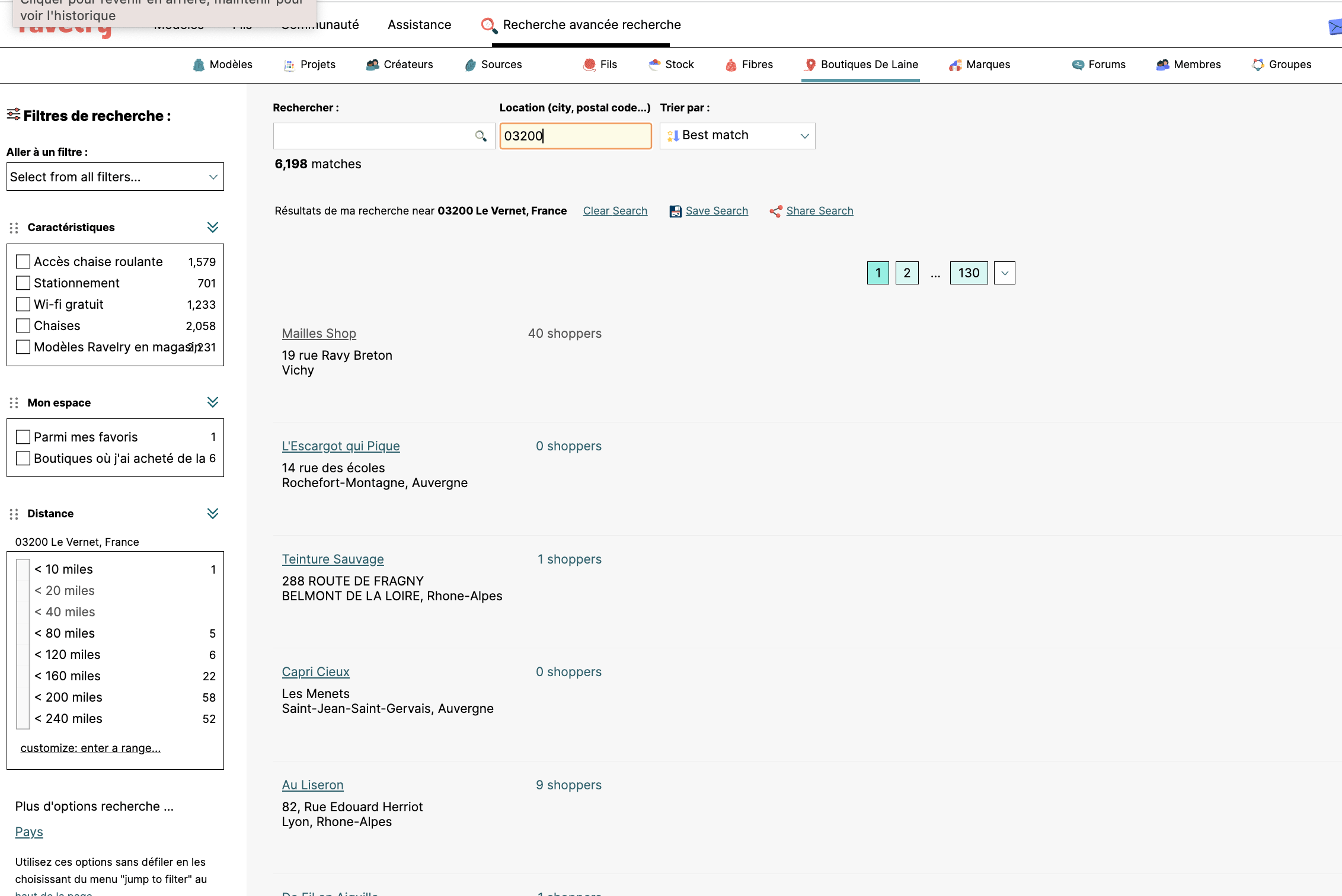Click the Save Search floppy disk icon
This screenshot has width=1342, height=896.
[x=675, y=211]
